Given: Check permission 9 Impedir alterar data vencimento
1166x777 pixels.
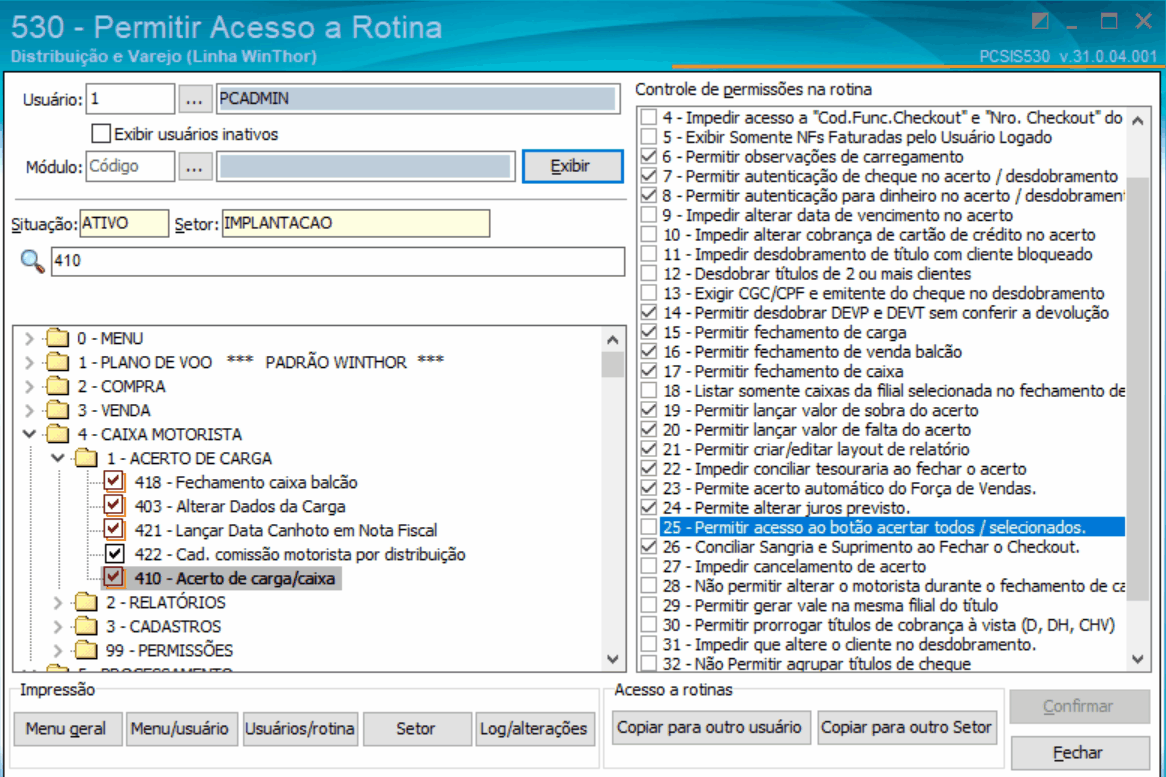Looking at the screenshot, I should 649,215.
